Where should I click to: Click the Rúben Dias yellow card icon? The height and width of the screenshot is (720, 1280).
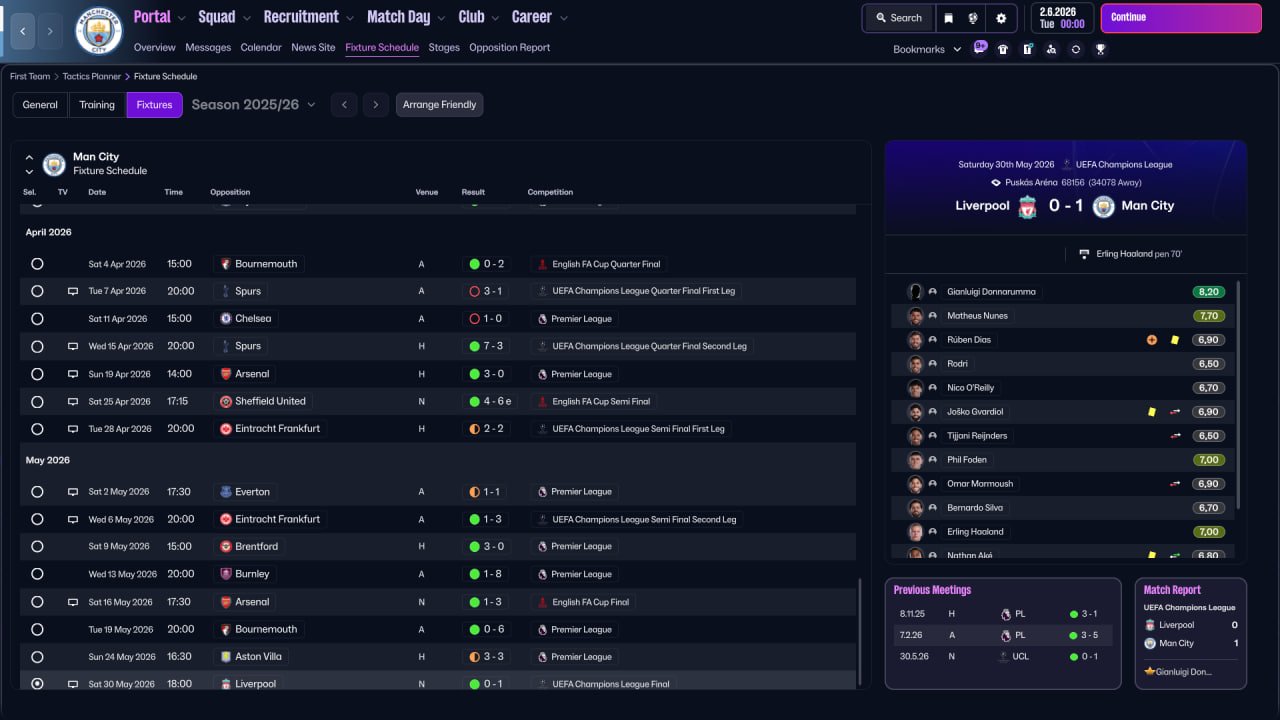click(x=1175, y=340)
